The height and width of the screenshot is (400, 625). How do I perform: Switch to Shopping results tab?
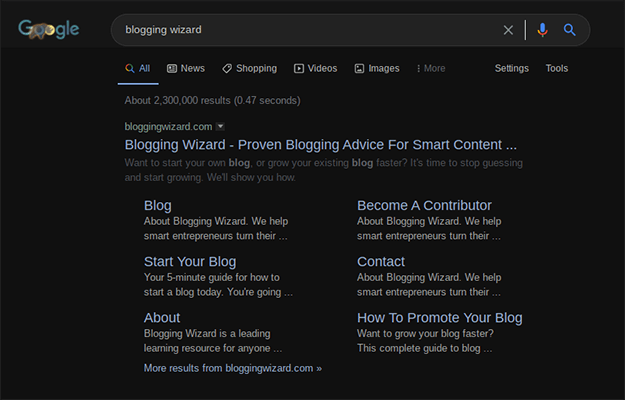[249, 68]
